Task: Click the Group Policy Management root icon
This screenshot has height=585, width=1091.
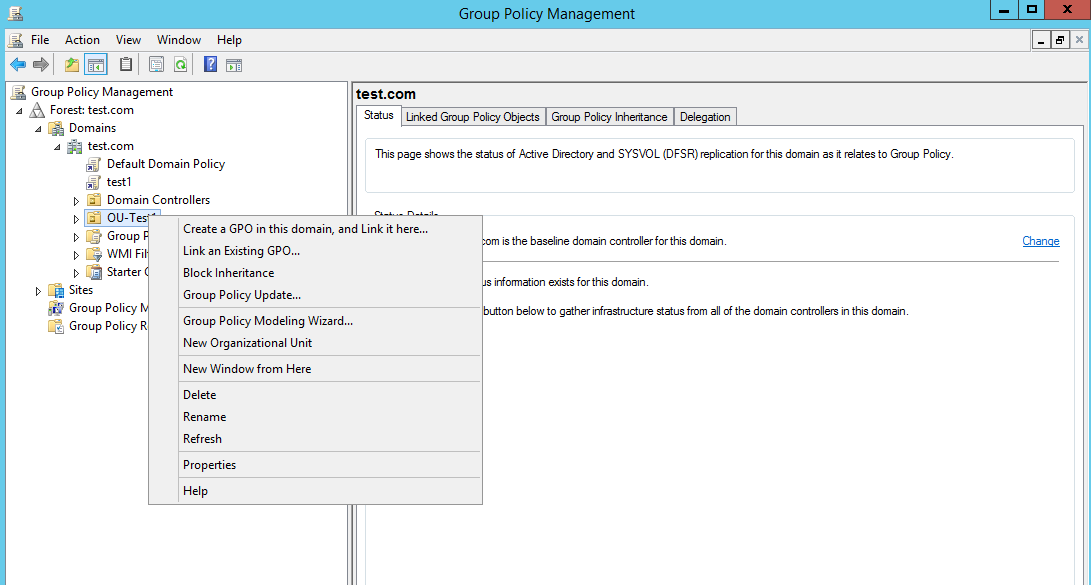Action: coord(18,92)
